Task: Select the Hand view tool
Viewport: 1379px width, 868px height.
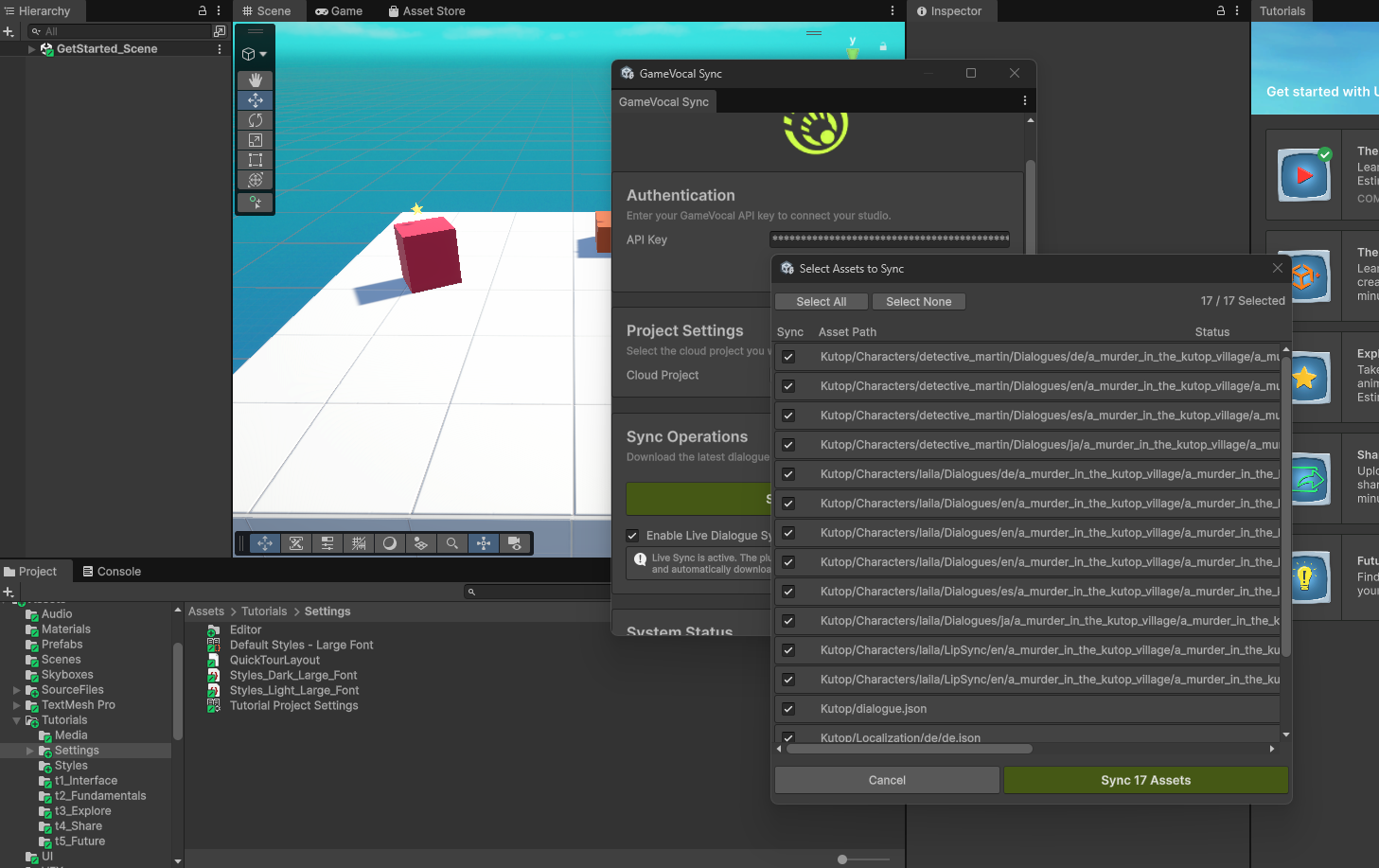Action: click(x=255, y=80)
